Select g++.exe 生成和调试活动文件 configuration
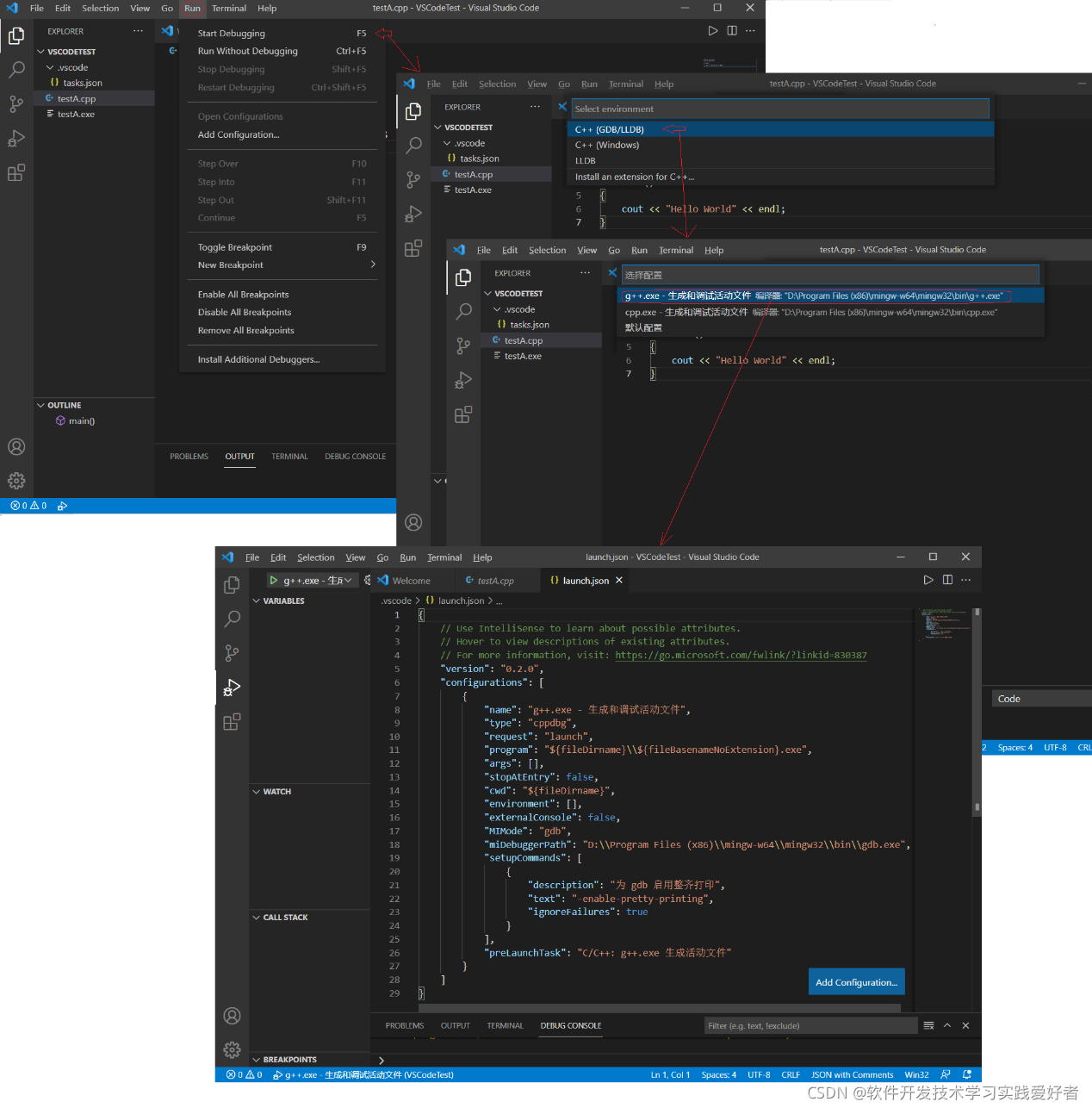 831,296
